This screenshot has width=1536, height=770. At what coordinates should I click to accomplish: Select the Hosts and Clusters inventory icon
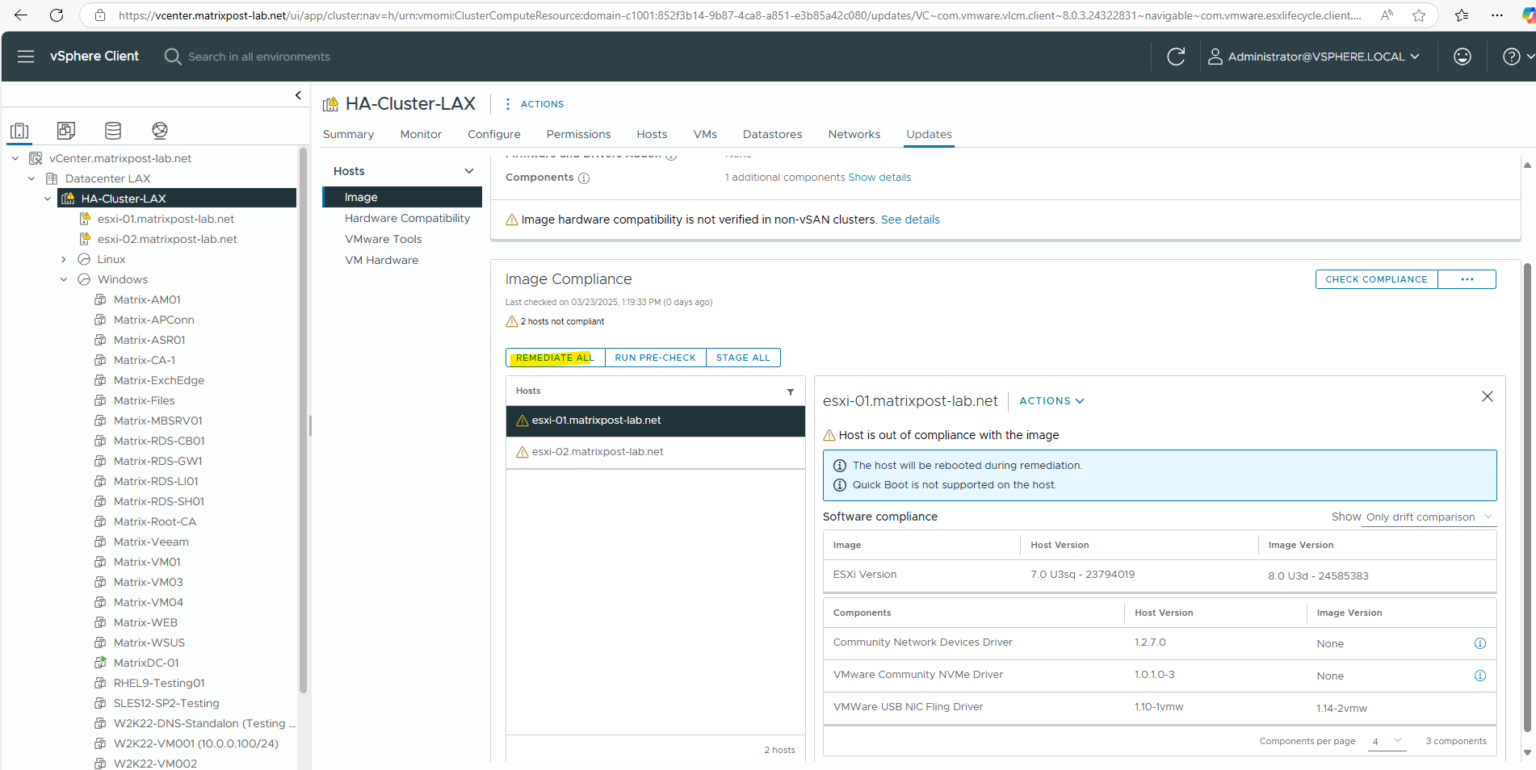(x=20, y=130)
